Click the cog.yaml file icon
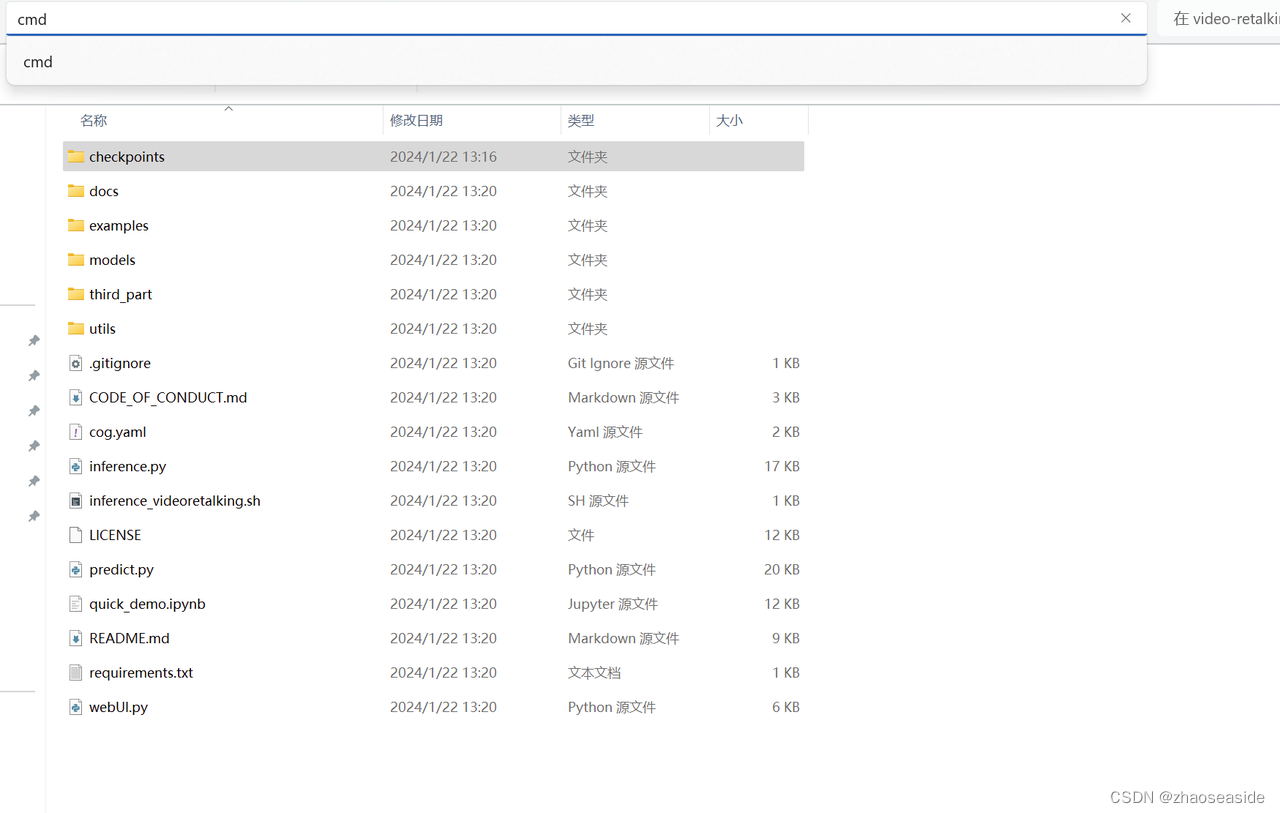Screen dimensions: 1280x813 coord(76,432)
